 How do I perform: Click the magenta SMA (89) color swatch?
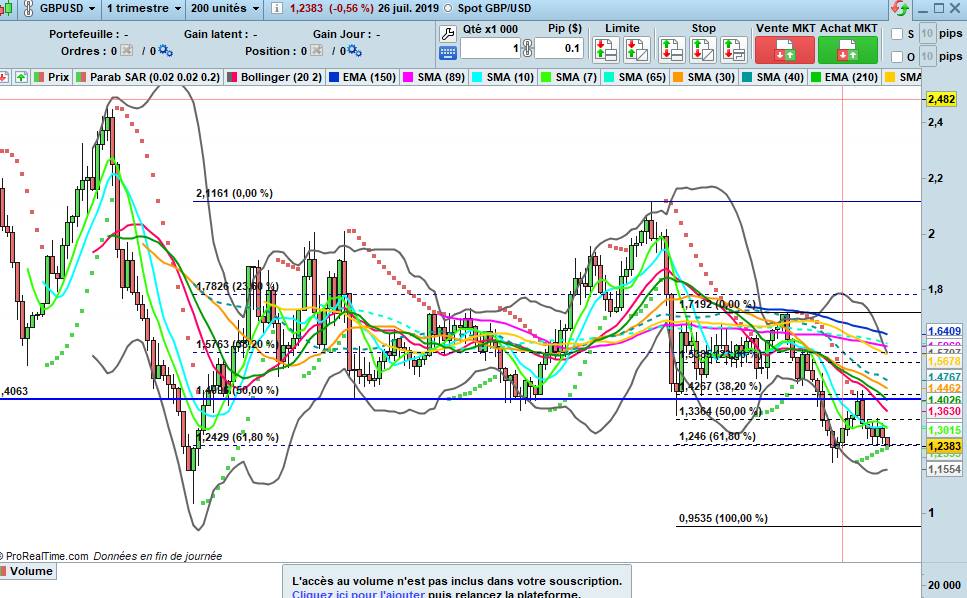pyautogui.click(x=408, y=77)
